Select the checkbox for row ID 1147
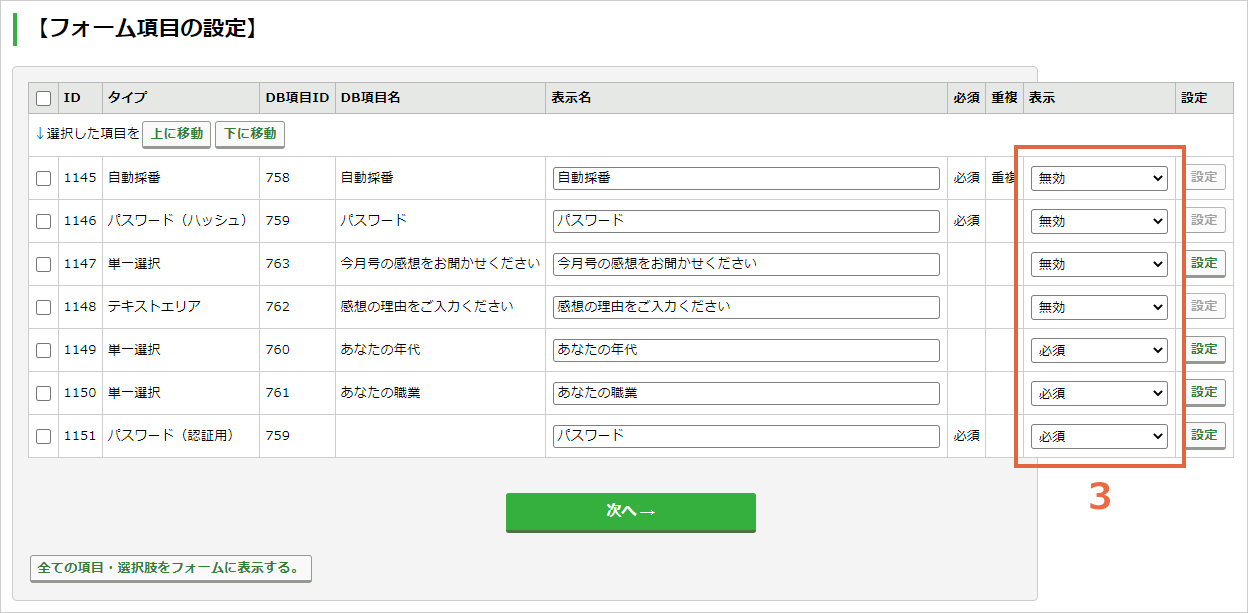Viewport: 1248px width, 613px height. tap(43, 264)
